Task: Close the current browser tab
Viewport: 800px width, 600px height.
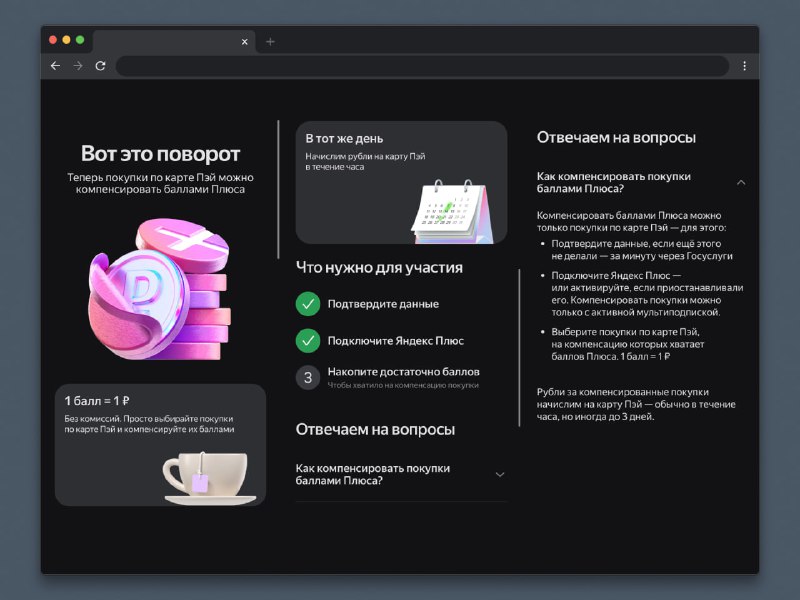Action: tap(244, 42)
